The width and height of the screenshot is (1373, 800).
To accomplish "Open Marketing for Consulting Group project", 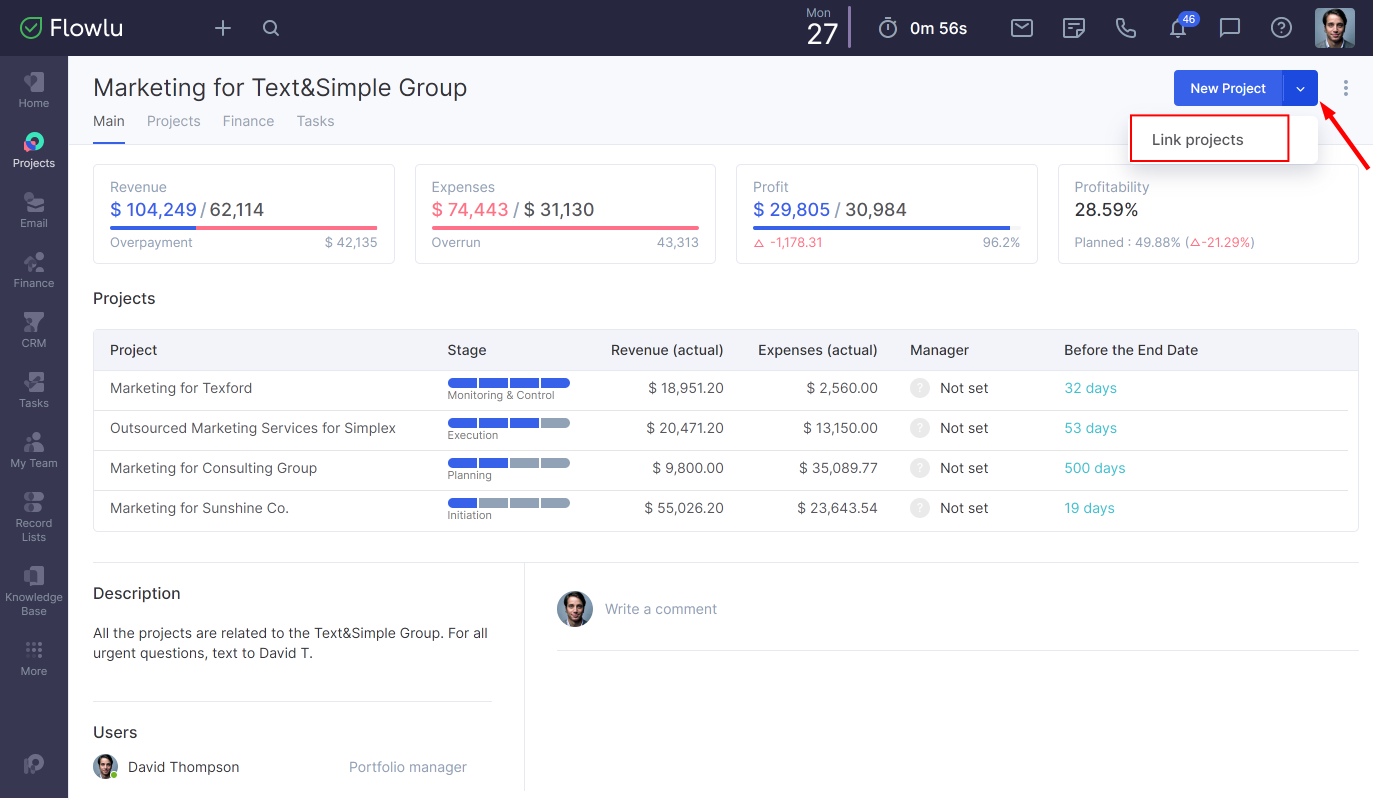I will pos(213,468).
